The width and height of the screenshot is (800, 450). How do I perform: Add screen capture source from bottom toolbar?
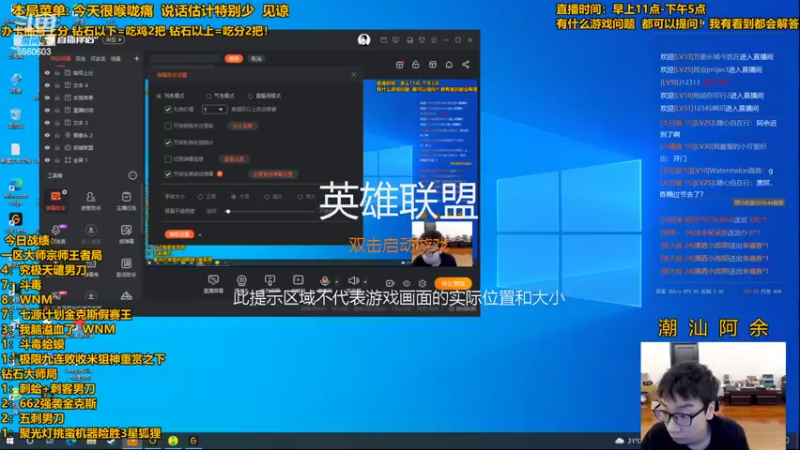pyautogui.click(x=213, y=283)
